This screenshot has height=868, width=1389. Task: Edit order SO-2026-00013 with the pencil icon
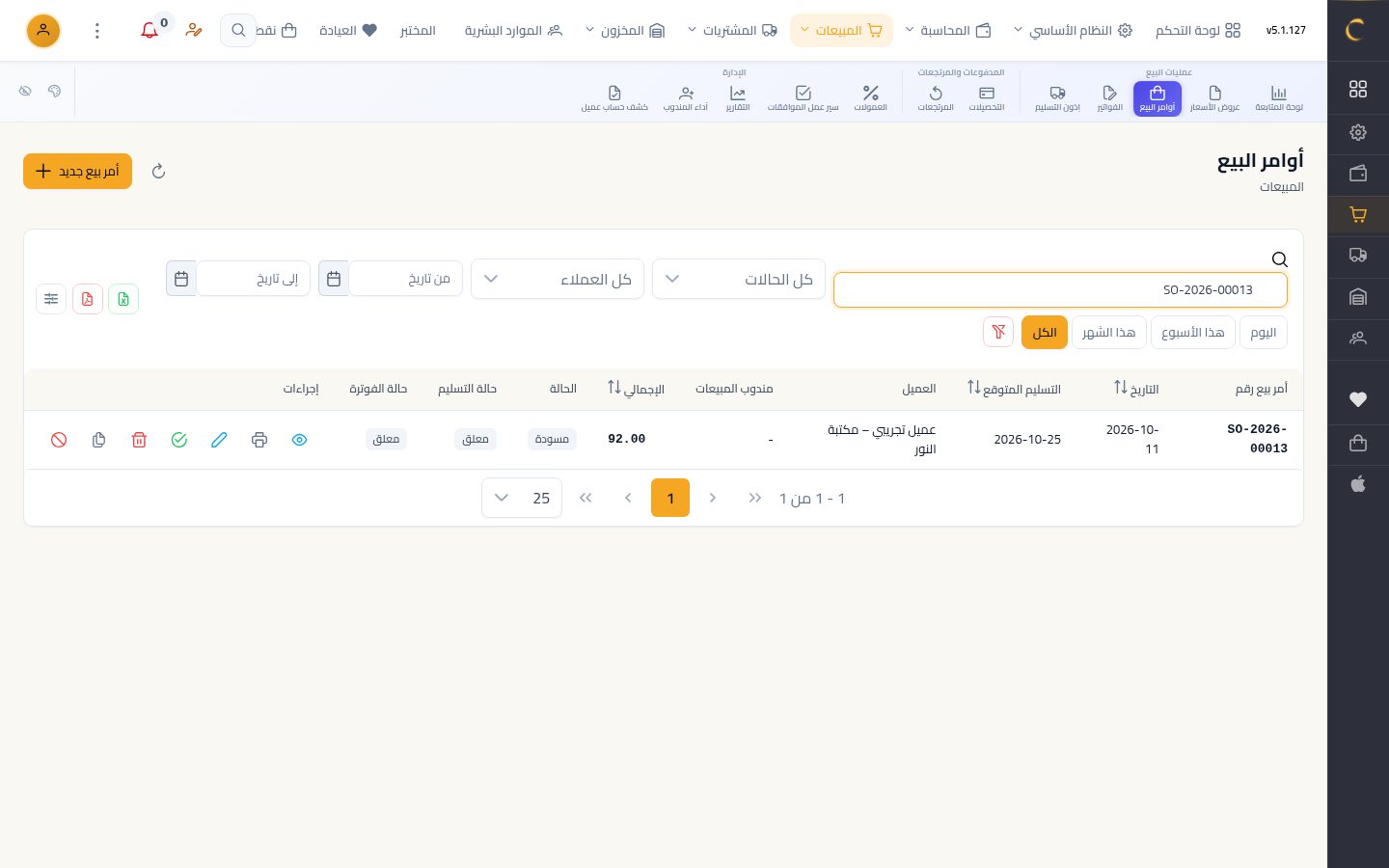[219, 440]
